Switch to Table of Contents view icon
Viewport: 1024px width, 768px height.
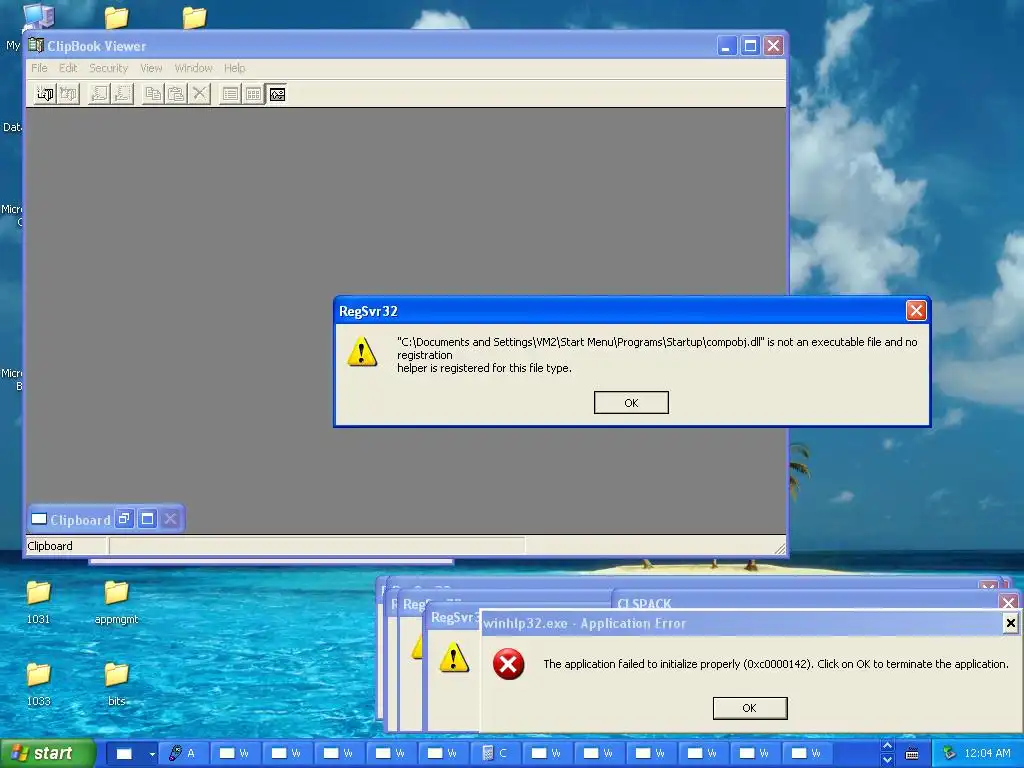pos(231,94)
